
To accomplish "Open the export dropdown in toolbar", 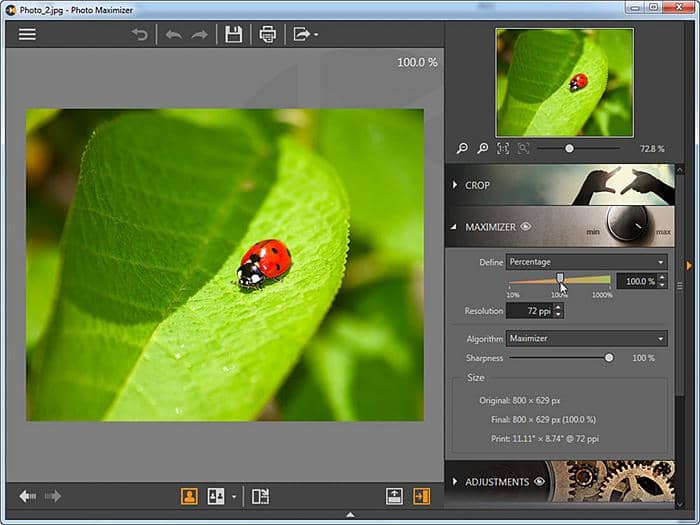I will [304, 34].
